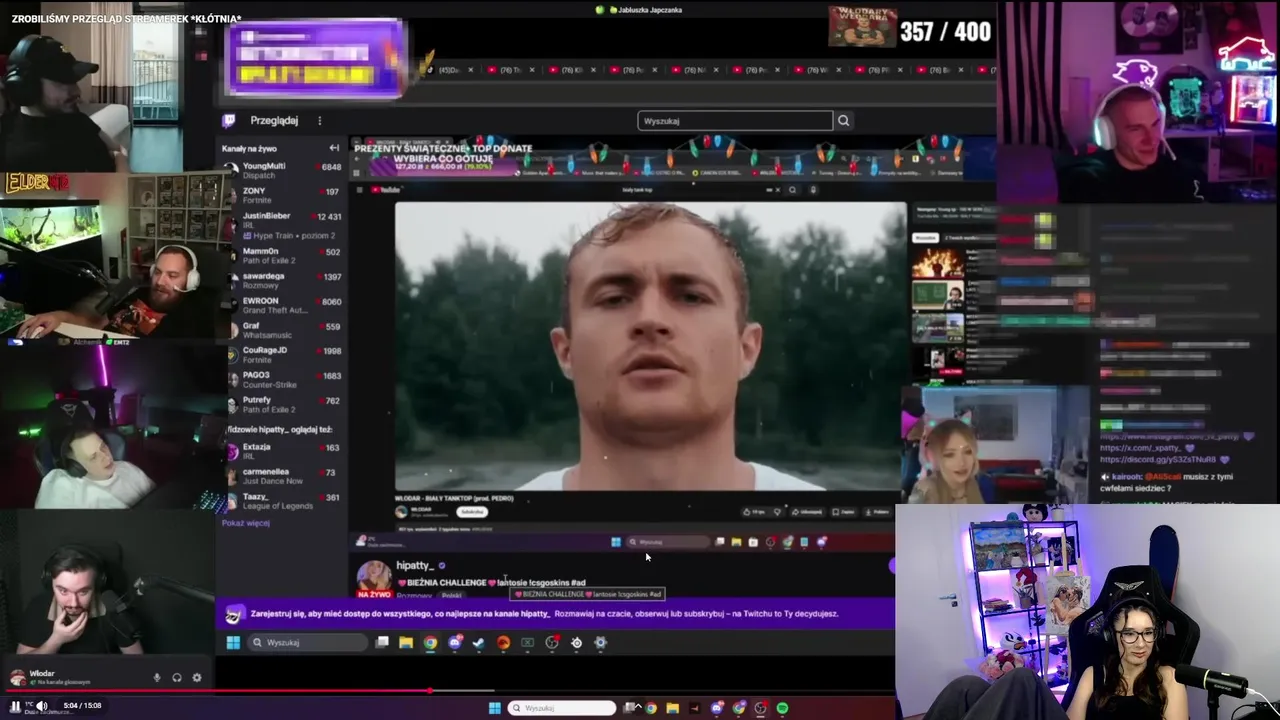Click the first recommended video thumbnail beside the YouTube video
The width and height of the screenshot is (1280, 720).
tap(938, 263)
